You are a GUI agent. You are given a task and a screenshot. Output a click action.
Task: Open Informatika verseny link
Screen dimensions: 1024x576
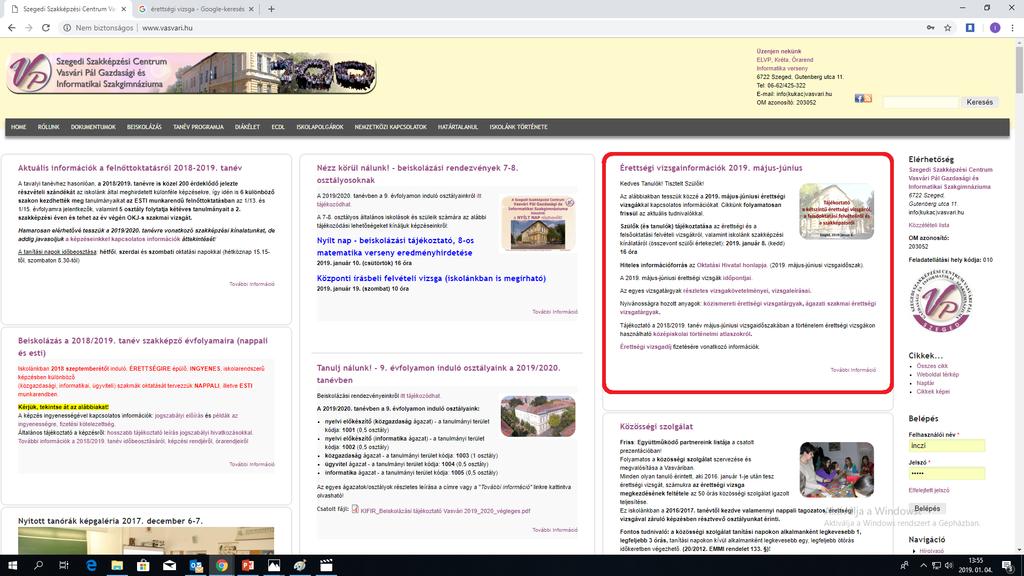(x=782, y=68)
